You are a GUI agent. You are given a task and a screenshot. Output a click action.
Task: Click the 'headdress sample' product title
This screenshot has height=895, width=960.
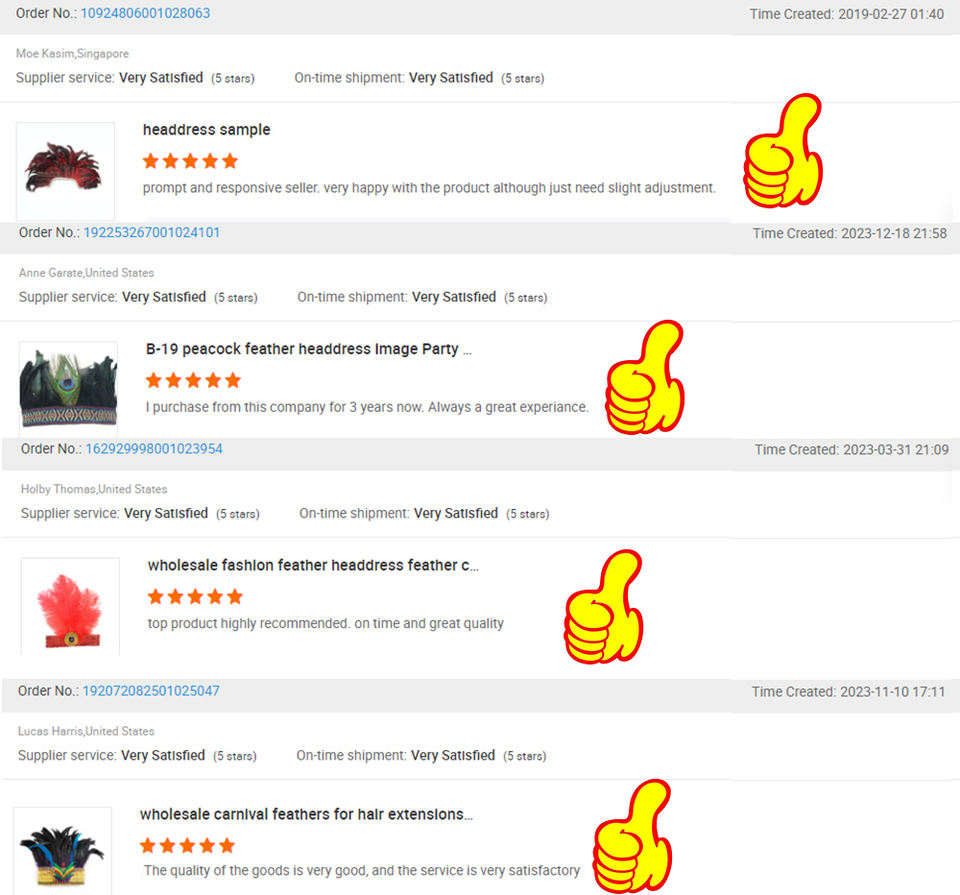[x=206, y=130]
